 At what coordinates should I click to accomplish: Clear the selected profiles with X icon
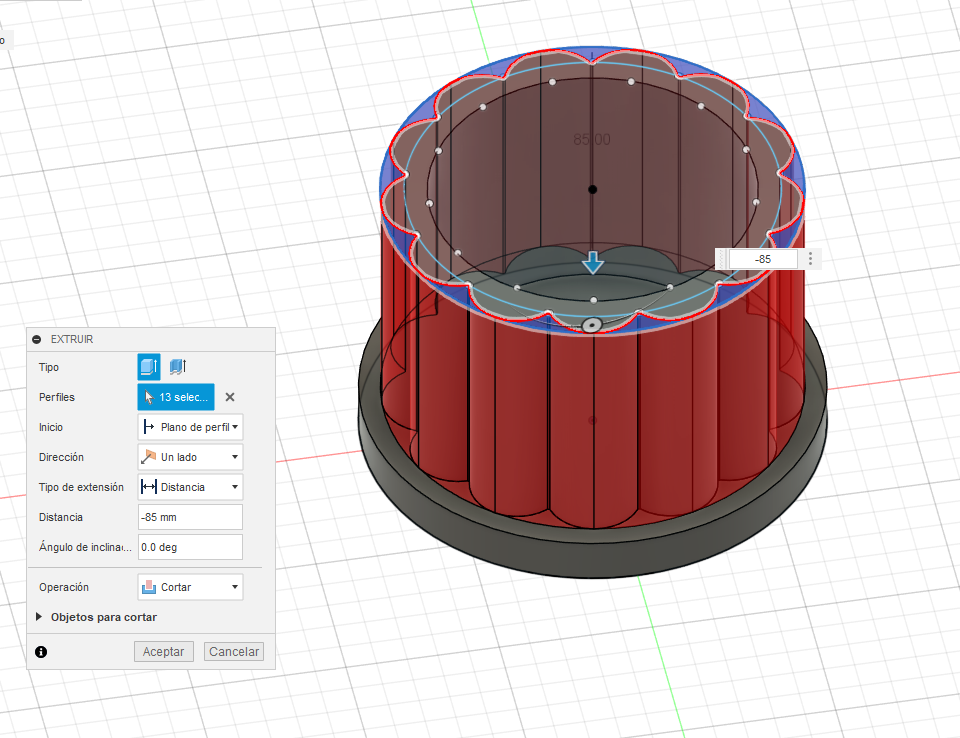(229, 397)
